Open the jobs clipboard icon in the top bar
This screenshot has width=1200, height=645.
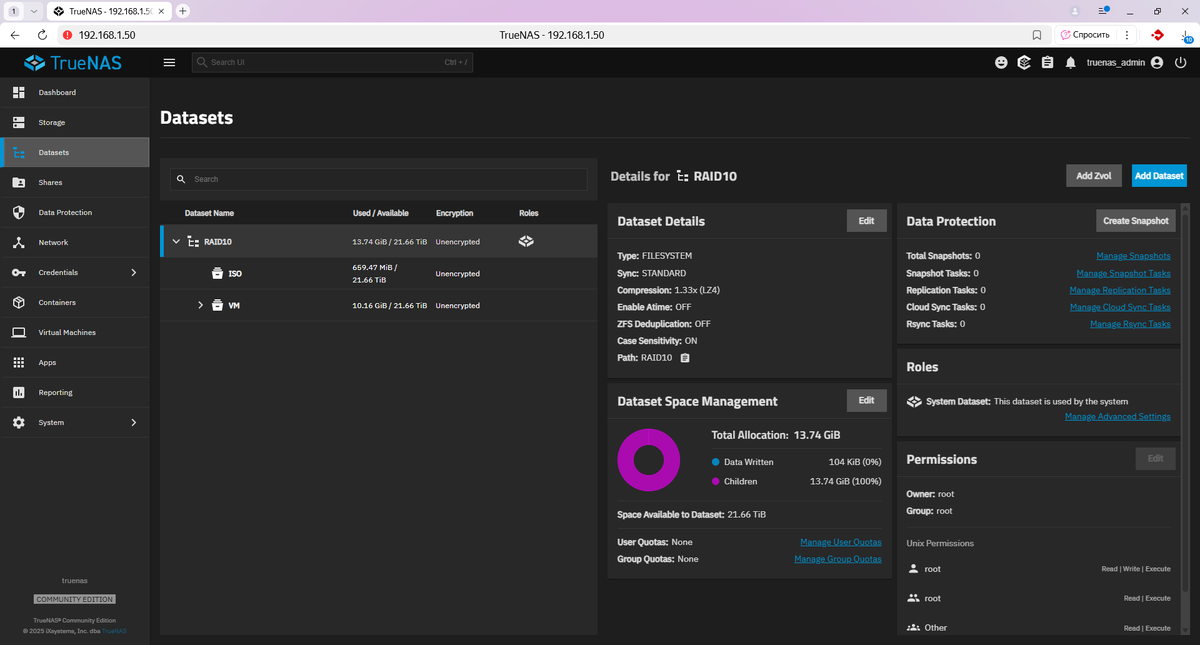1047,62
